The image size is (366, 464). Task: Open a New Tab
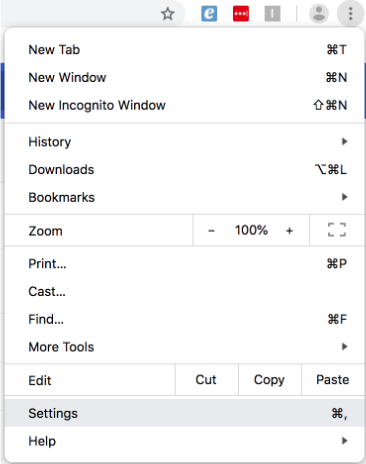(x=184, y=50)
